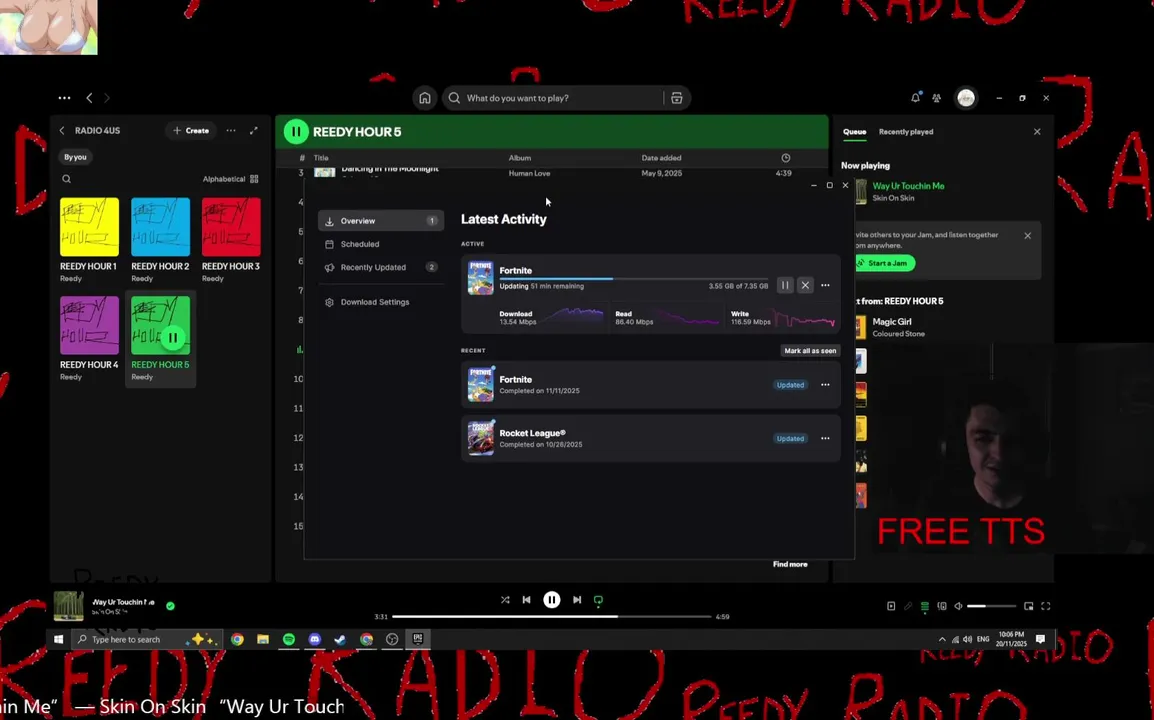Switch to the Queue tab

[854, 132]
